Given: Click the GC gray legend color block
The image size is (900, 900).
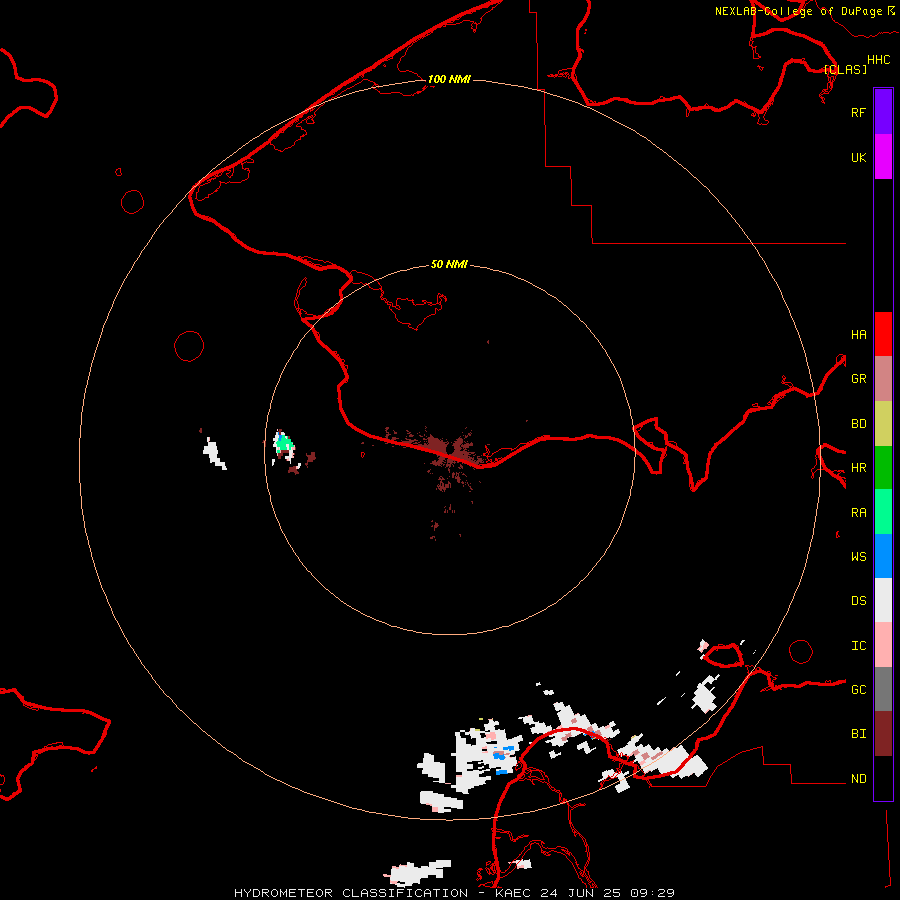Looking at the screenshot, I should pyautogui.click(x=883, y=689).
